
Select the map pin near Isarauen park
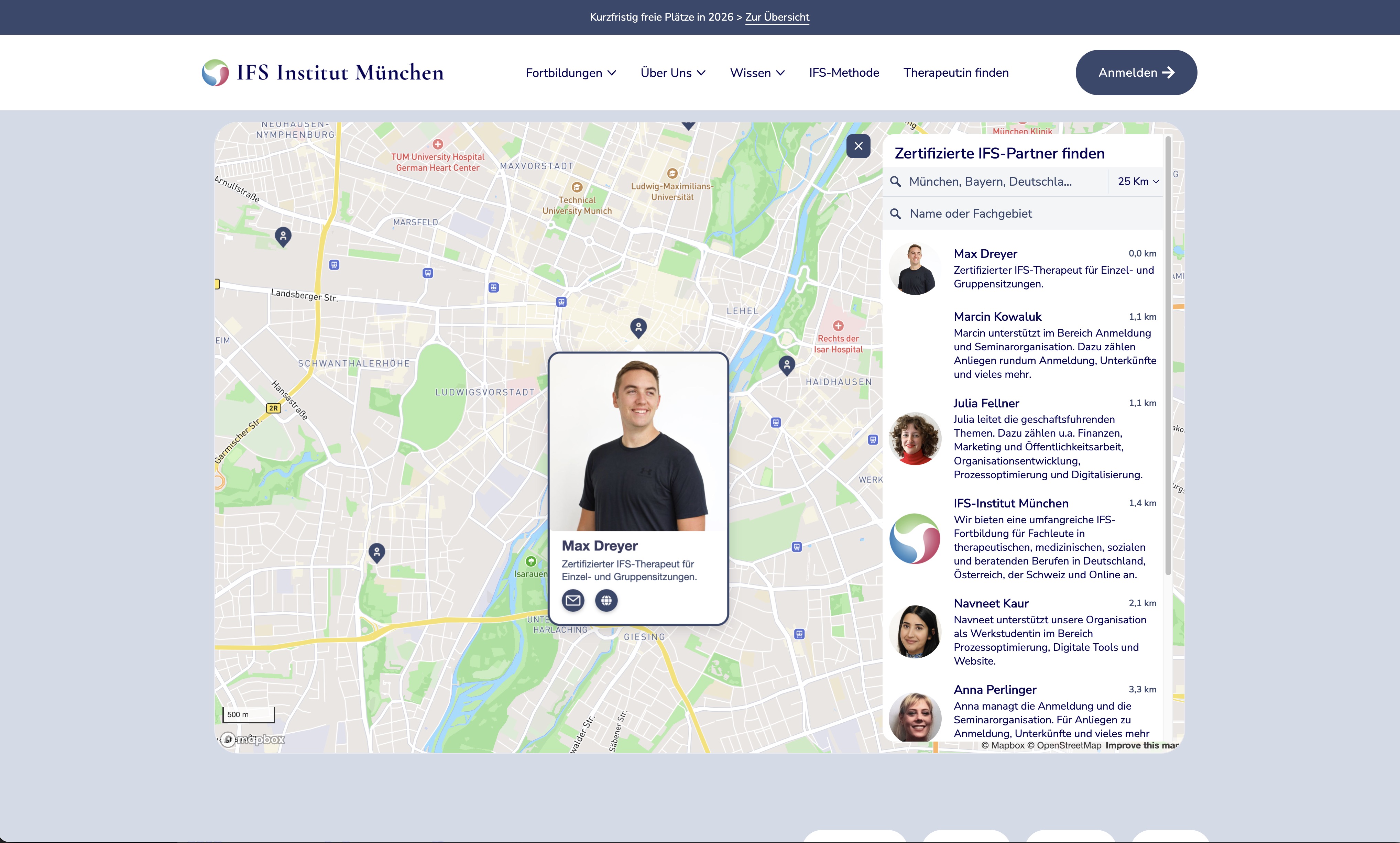[x=376, y=551]
